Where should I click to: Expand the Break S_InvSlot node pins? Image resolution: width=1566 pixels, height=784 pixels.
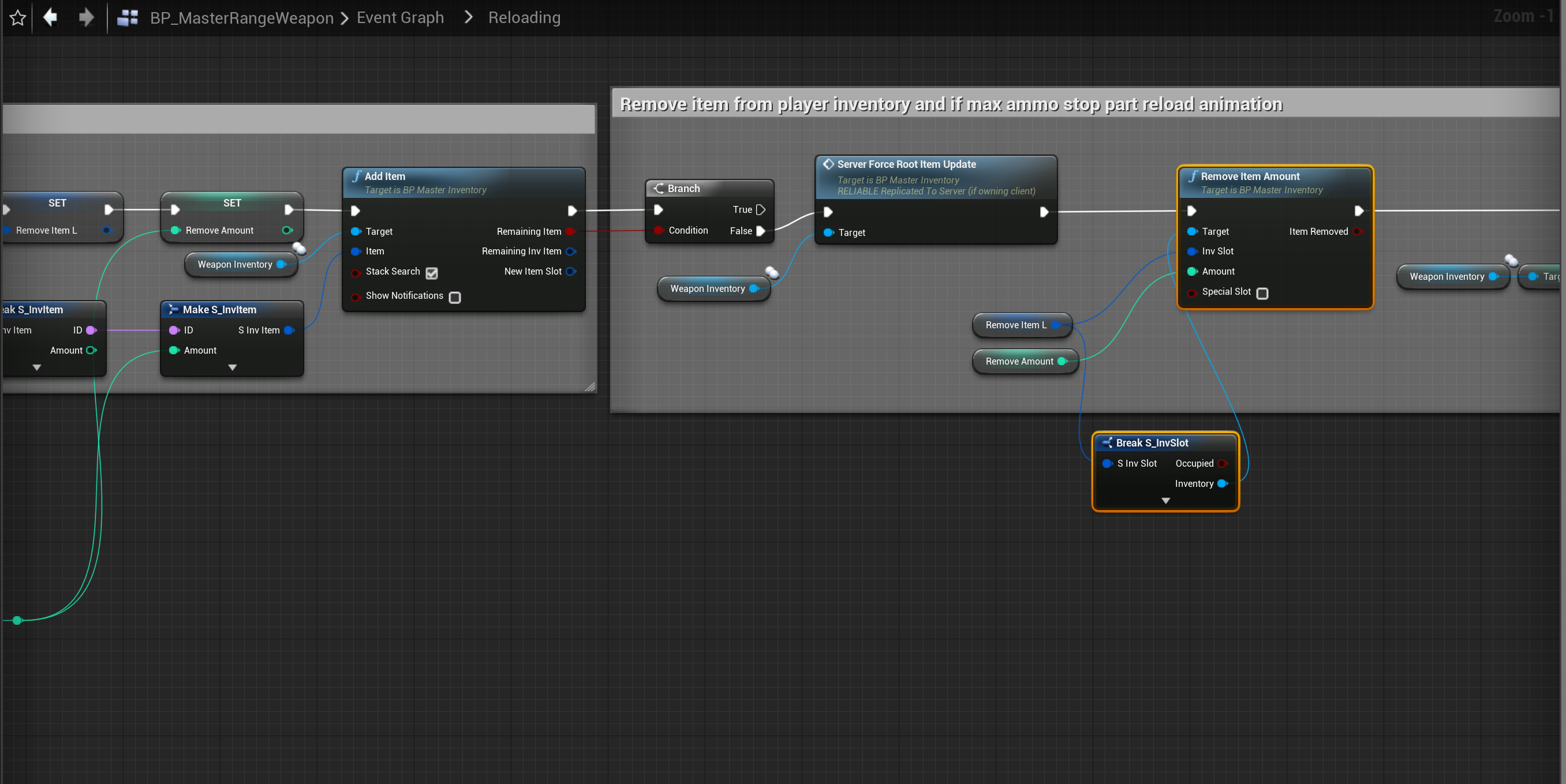coord(1165,501)
